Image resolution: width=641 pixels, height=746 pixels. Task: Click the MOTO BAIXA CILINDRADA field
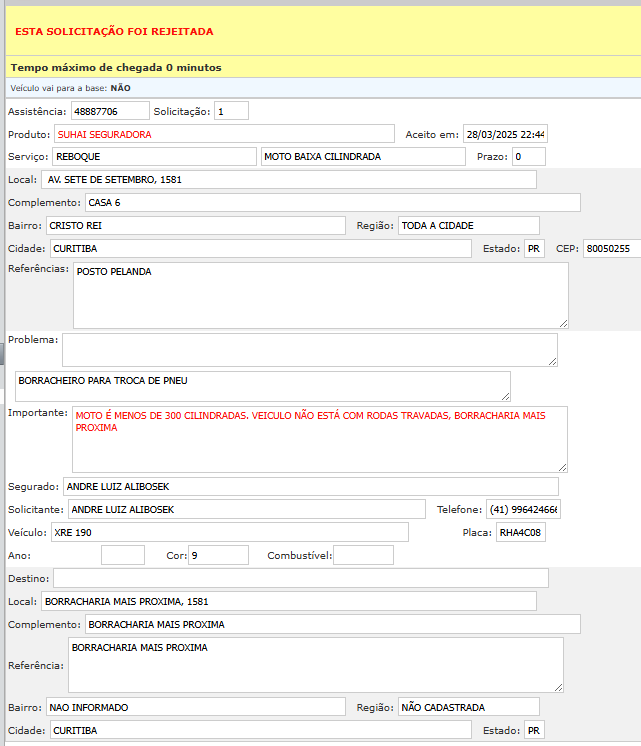point(363,157)
